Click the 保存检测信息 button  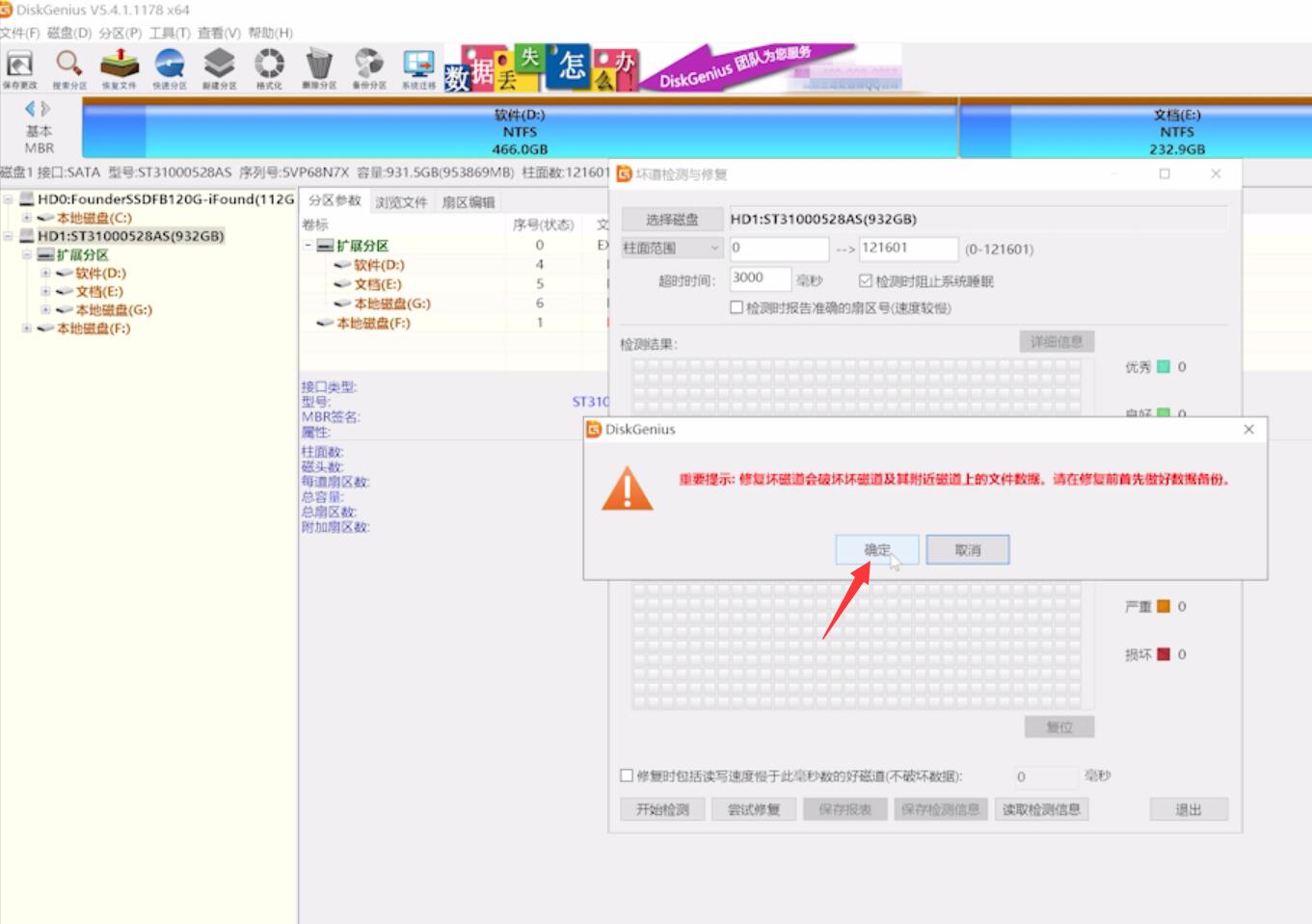[x=941, y=809]
